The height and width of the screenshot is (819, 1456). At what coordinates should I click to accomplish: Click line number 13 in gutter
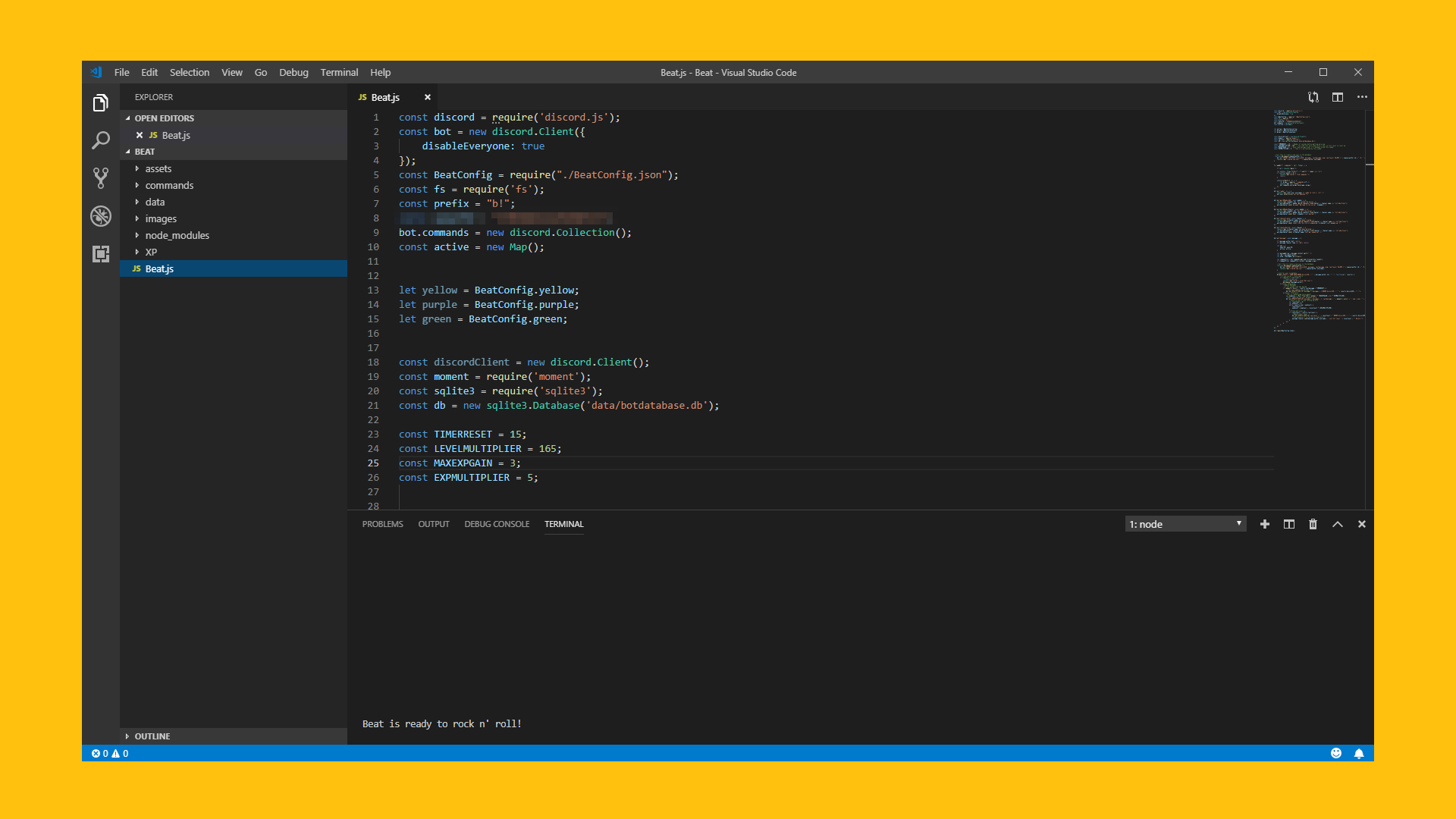point(373,290)
